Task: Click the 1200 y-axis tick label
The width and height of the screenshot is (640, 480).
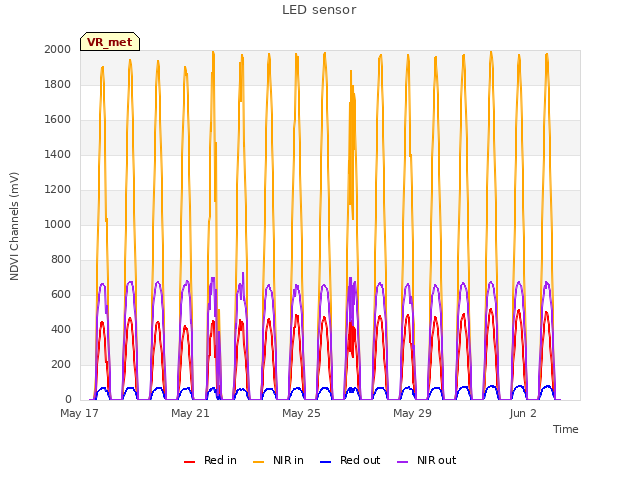Action: [x=58, y=189]
